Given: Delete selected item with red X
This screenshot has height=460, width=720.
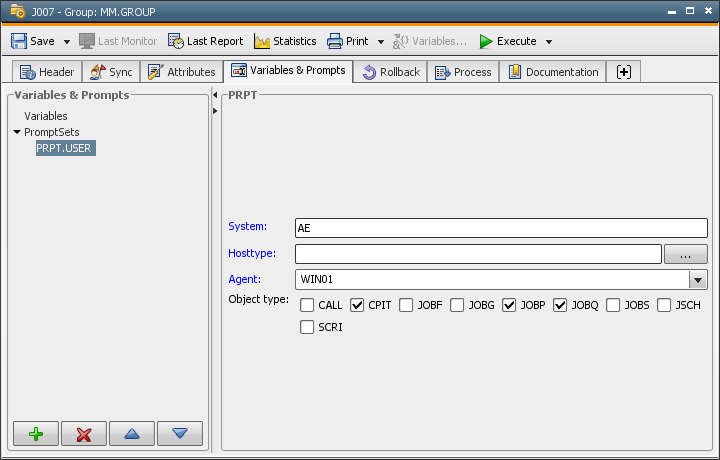Looking at the screenshot, I should tap(84, 434).
